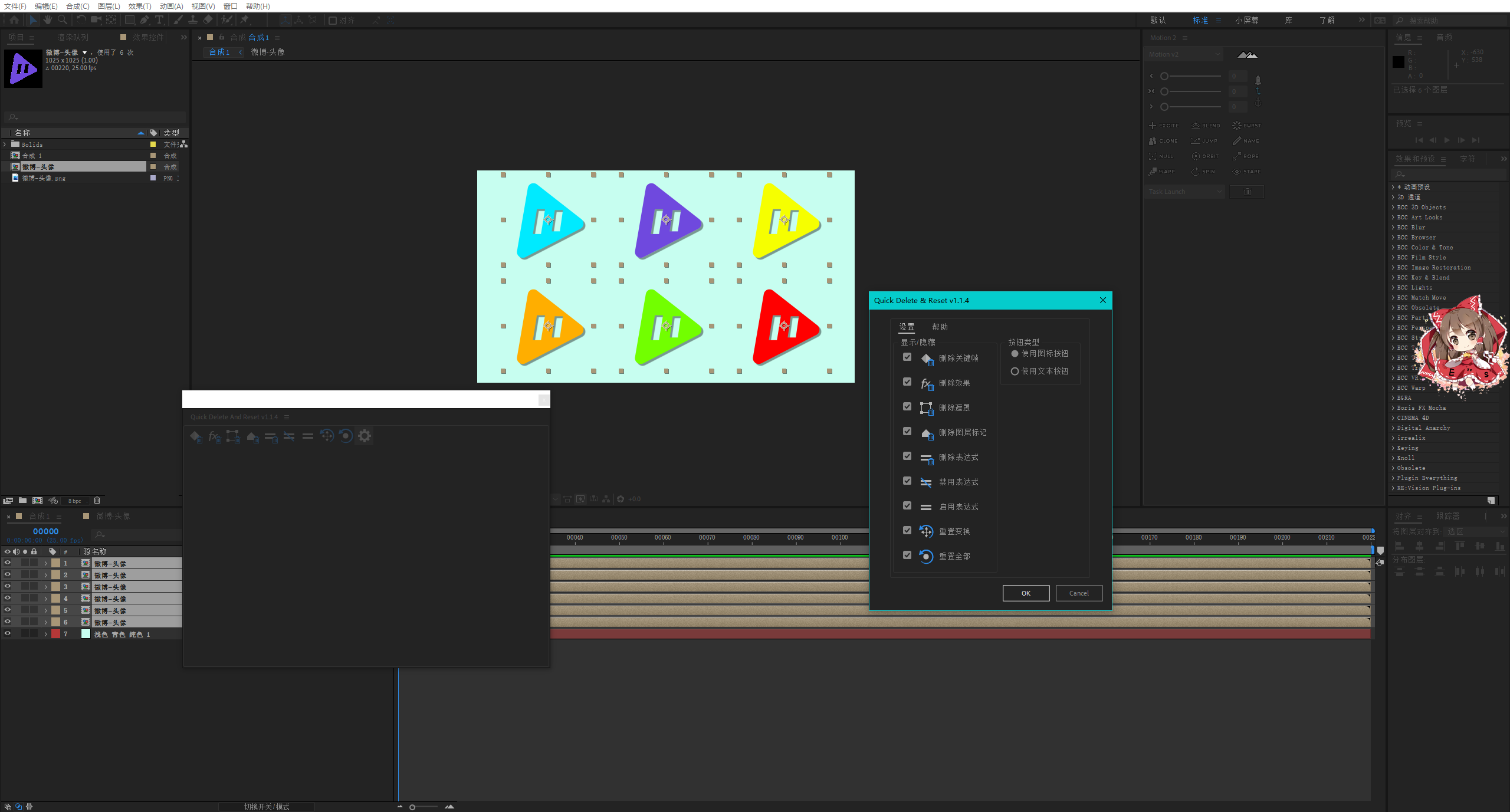Click the disable expressions icon in Quick Delete panel
Viewport: 1510px width, 812px height.
[x=289, y=436]
